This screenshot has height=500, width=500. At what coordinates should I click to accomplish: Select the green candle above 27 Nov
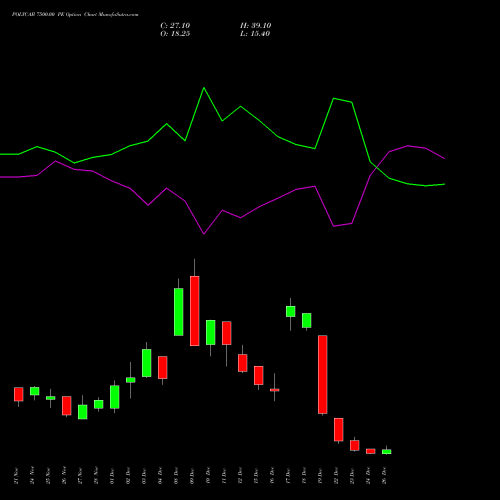(83, 412)
